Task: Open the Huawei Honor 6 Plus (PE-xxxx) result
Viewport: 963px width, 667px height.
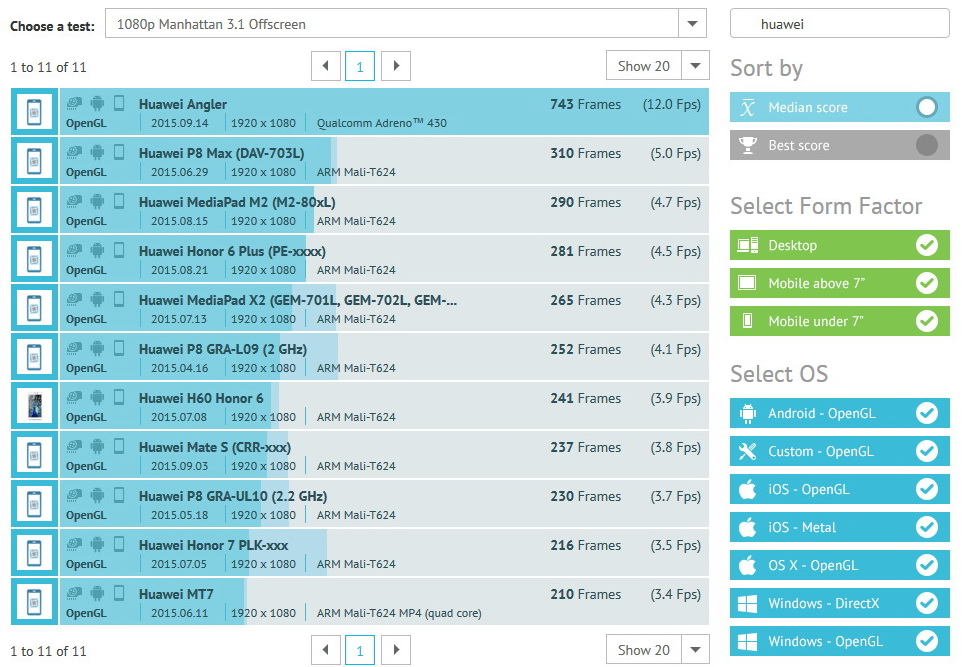Action: tap(232, 251)
